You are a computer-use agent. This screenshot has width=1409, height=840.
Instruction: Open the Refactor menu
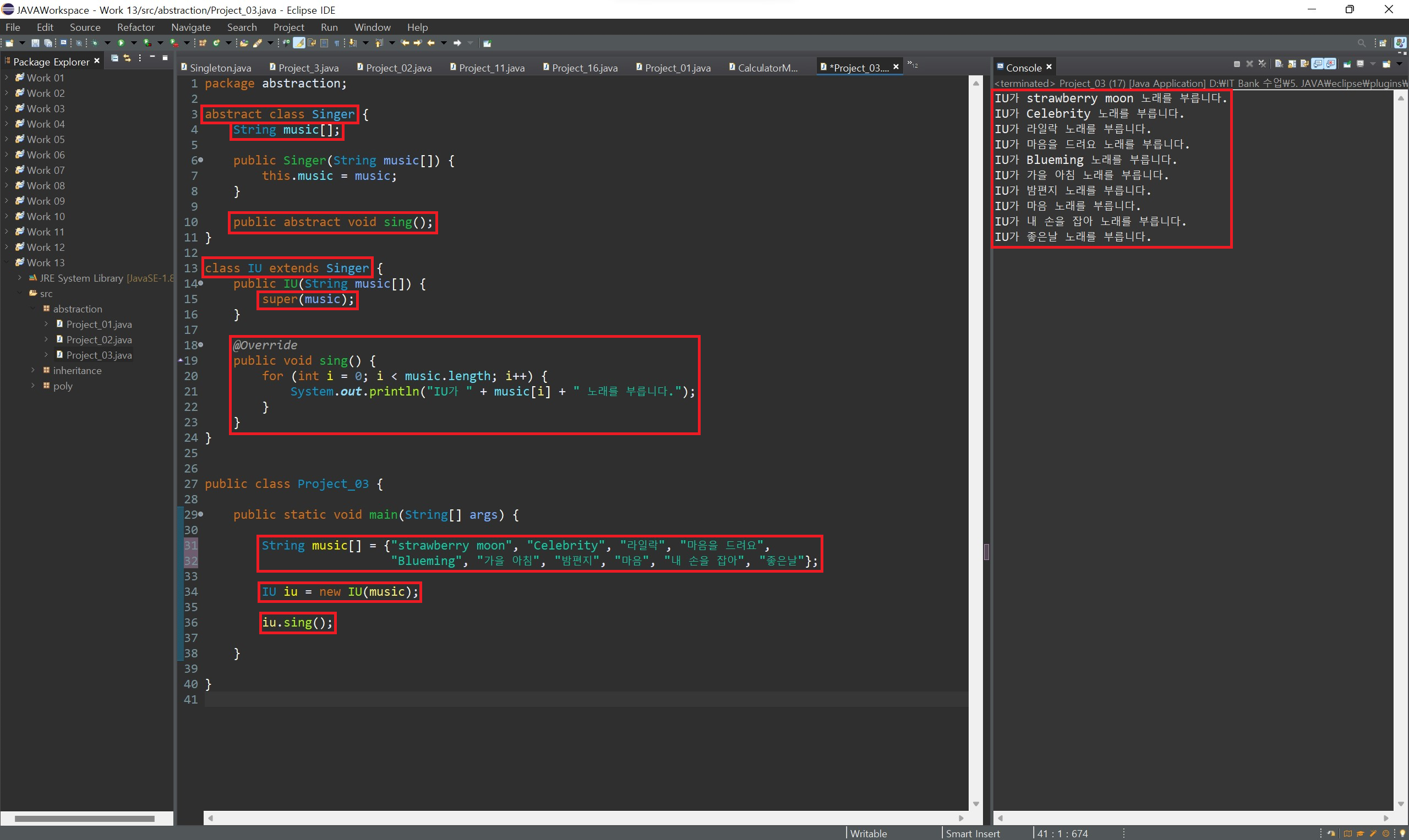(x=135, y=27)
